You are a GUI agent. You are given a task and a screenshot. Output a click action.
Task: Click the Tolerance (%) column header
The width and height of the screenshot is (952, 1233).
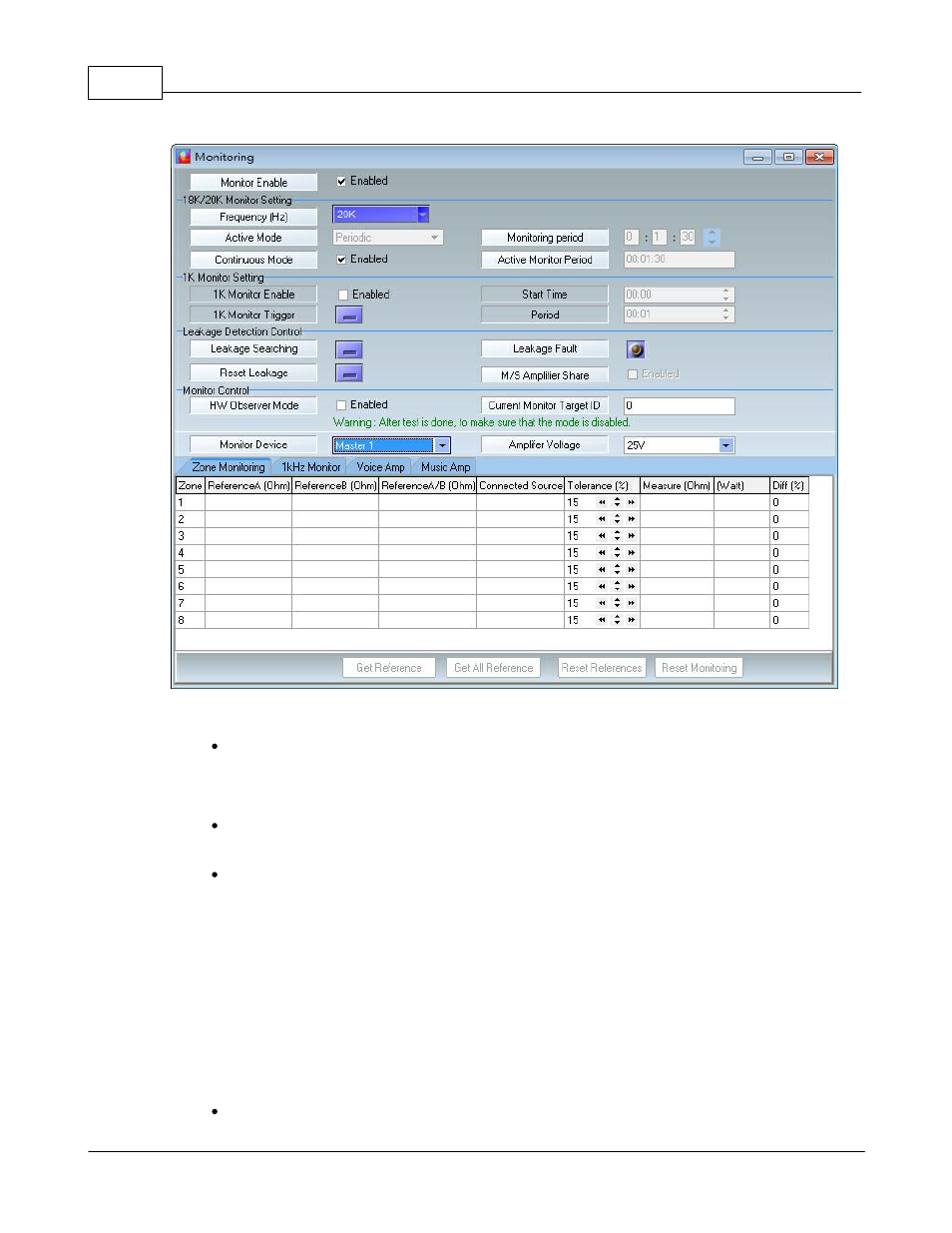point(602,486)
